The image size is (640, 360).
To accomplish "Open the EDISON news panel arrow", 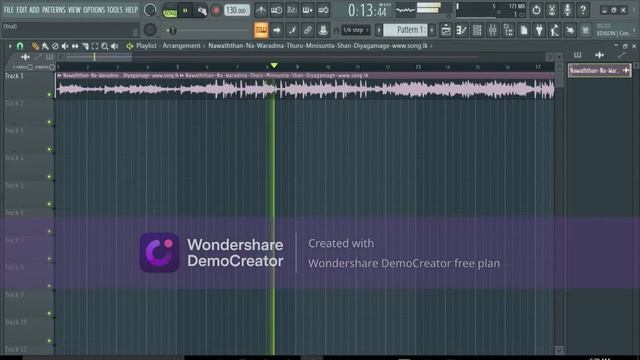I will 634,30.
